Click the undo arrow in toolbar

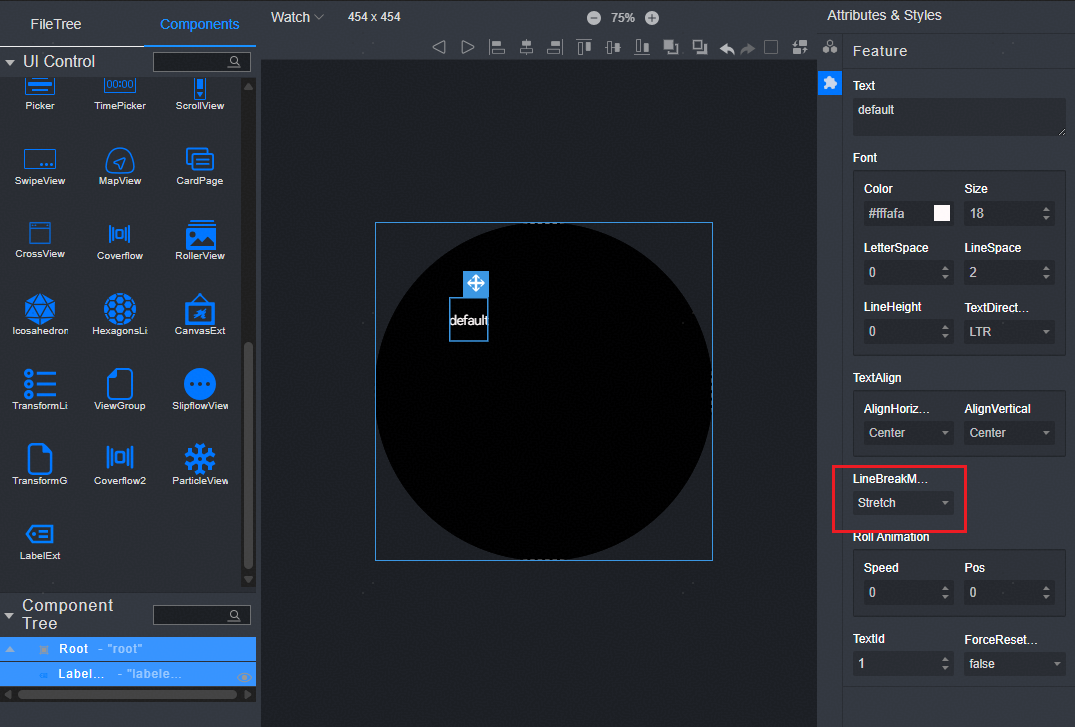tap(727, 47)
